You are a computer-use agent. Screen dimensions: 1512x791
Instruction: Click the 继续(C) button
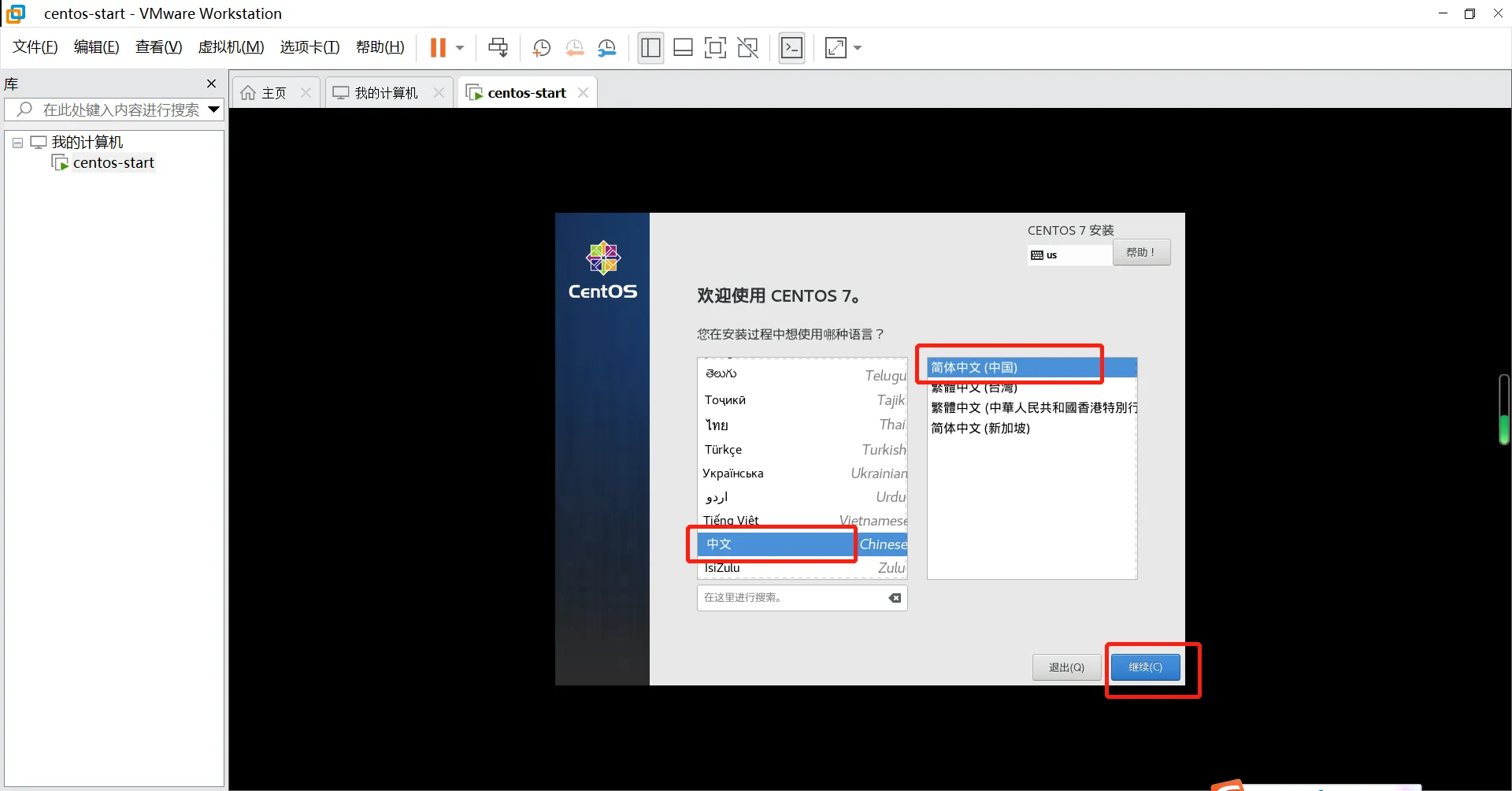point(1145,667)
